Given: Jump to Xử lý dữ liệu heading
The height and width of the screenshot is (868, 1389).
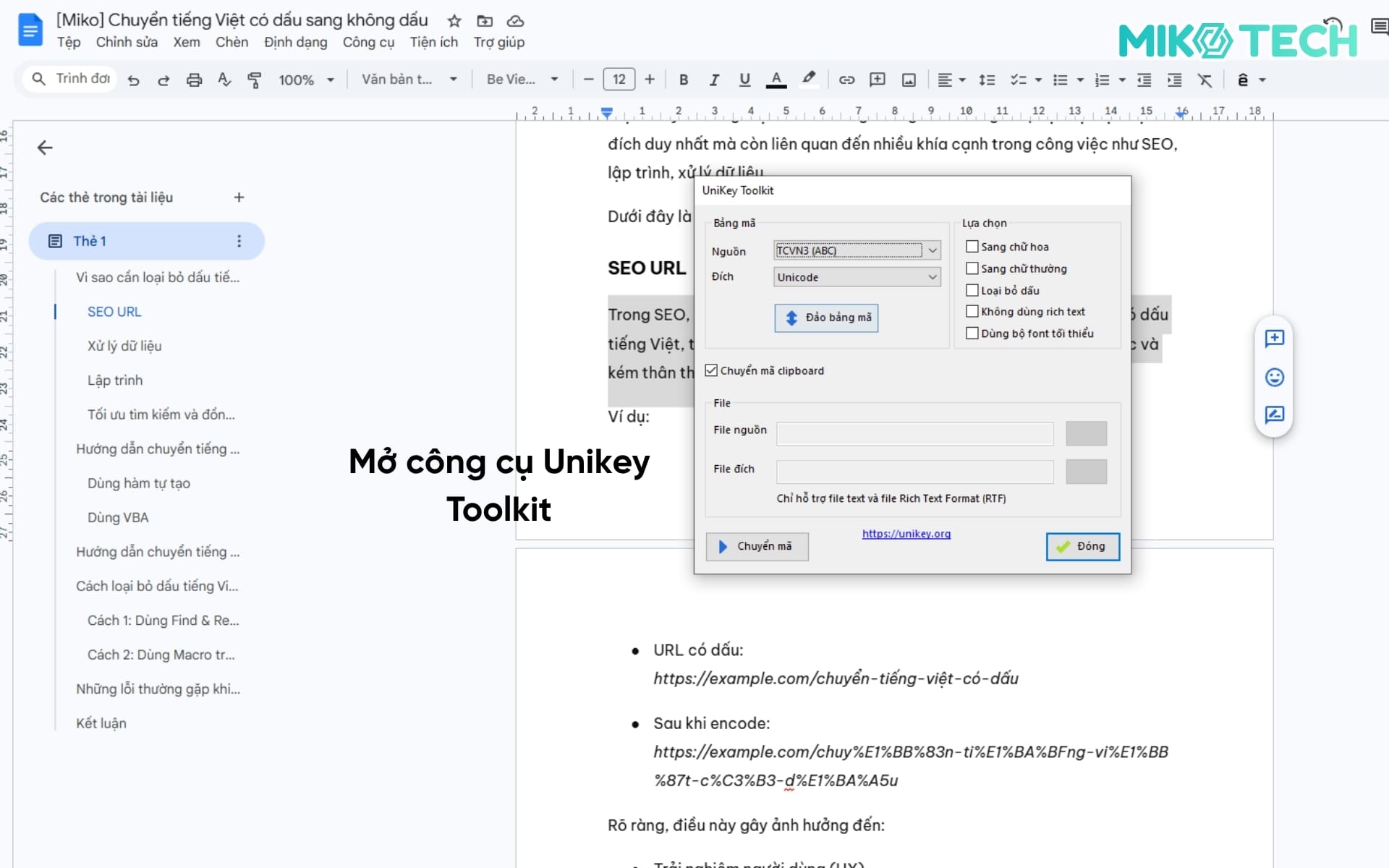Looking at the screenshot, I should pyautogui.click(x=124, y=346).
